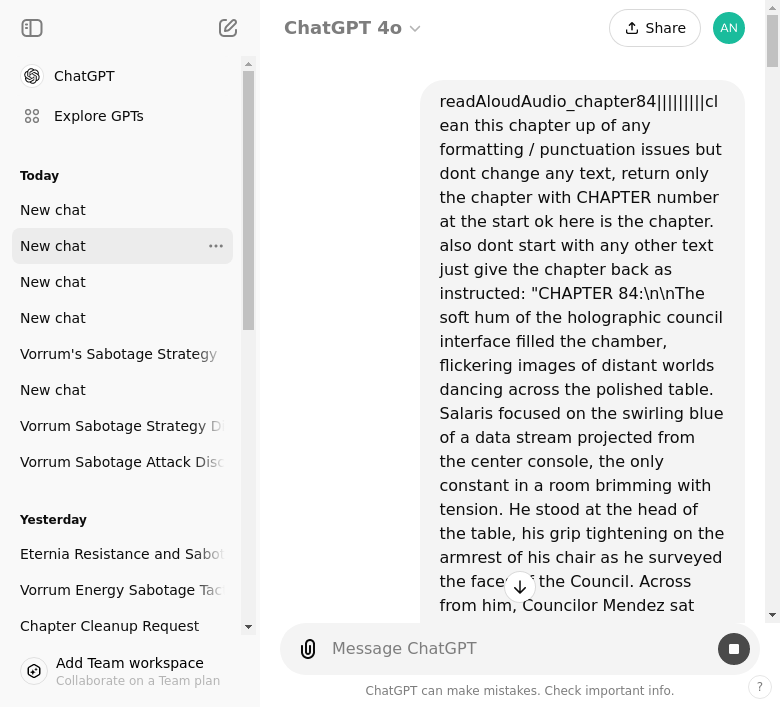Viewport: 780px width, 707px height.
Task: Select Eternia Resistance chat from Yesterday
Action: 121,554
